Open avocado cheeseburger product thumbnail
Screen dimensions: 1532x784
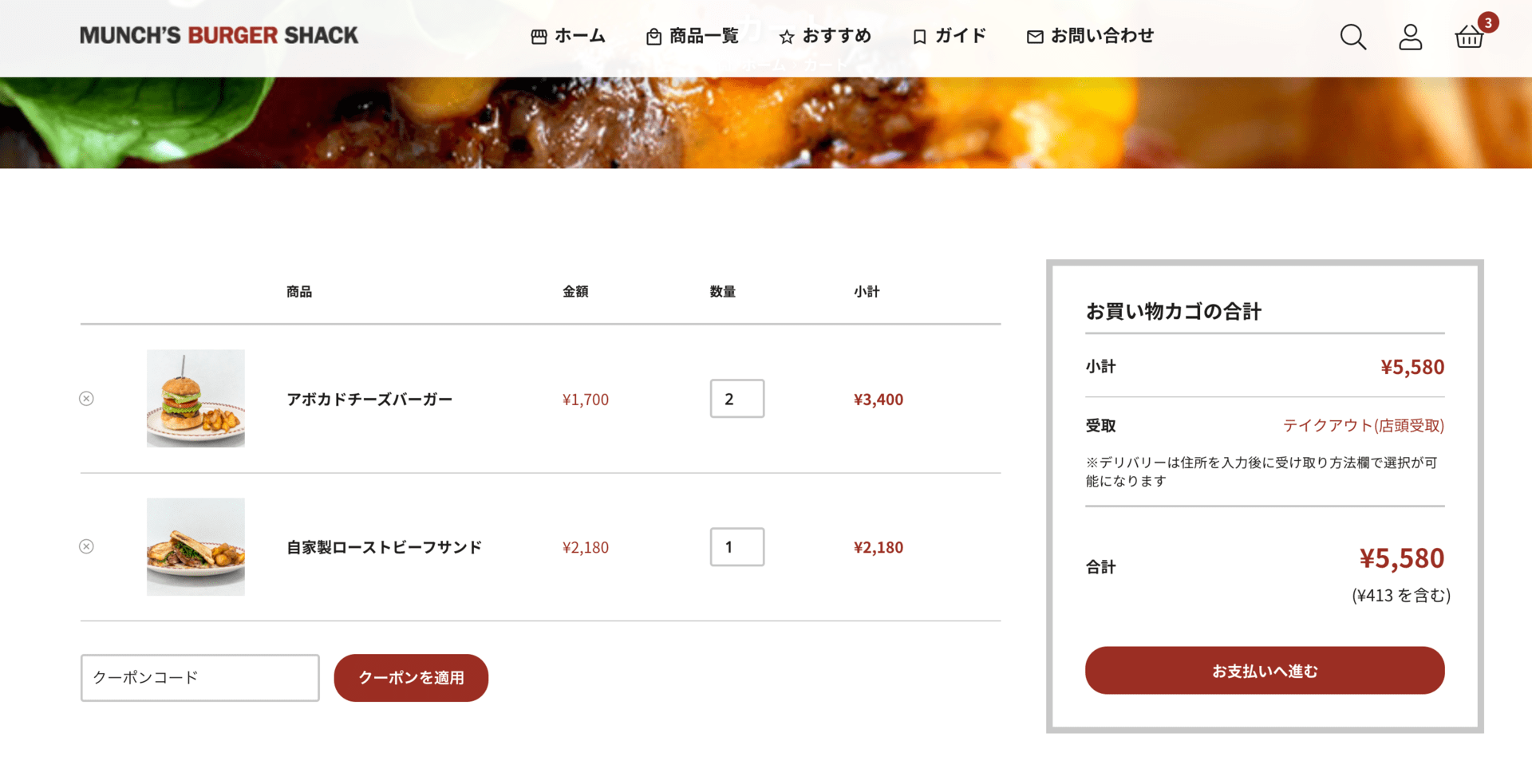click(195, 399)
